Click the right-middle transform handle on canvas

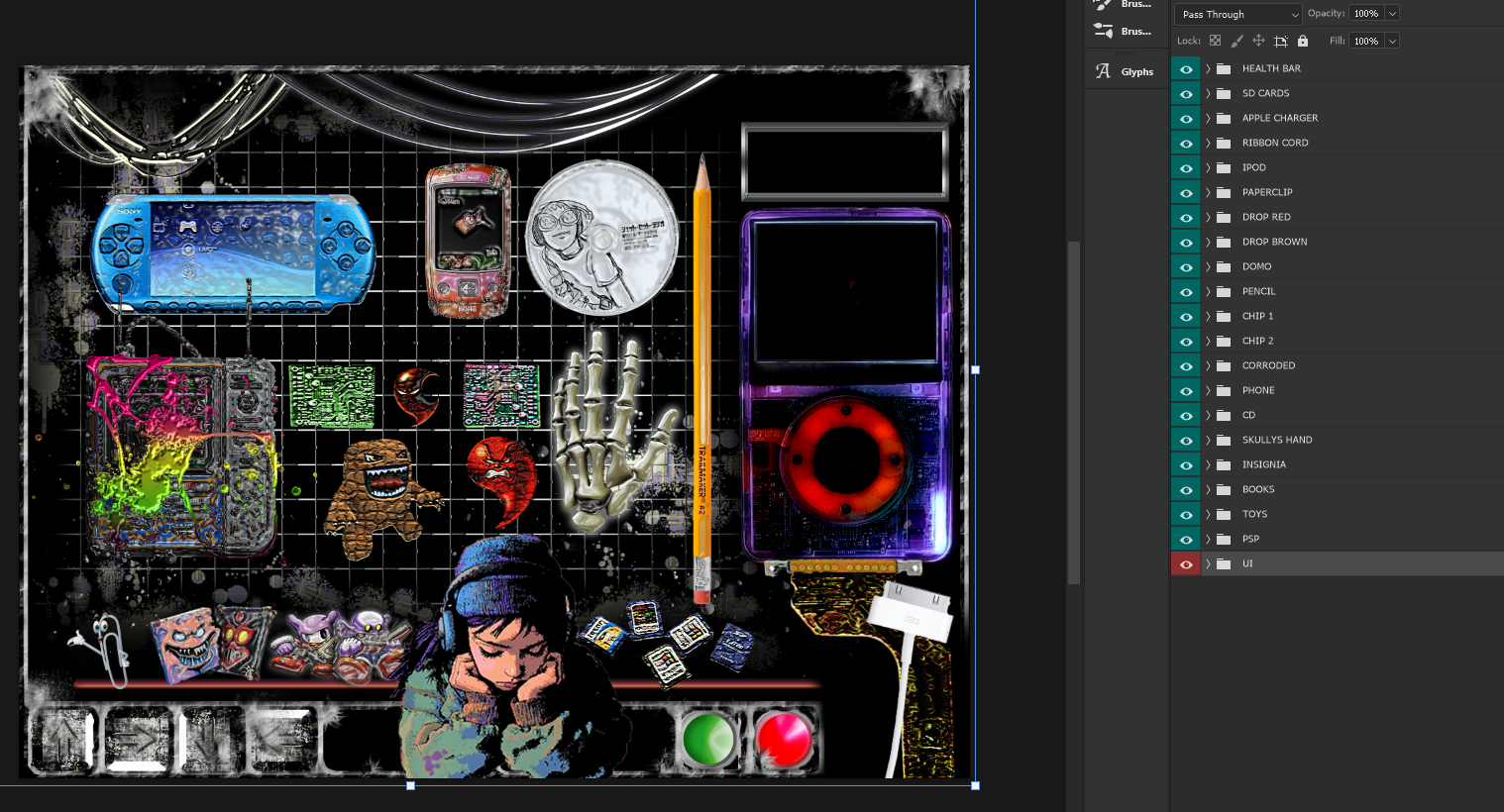[x=975, y=369]
